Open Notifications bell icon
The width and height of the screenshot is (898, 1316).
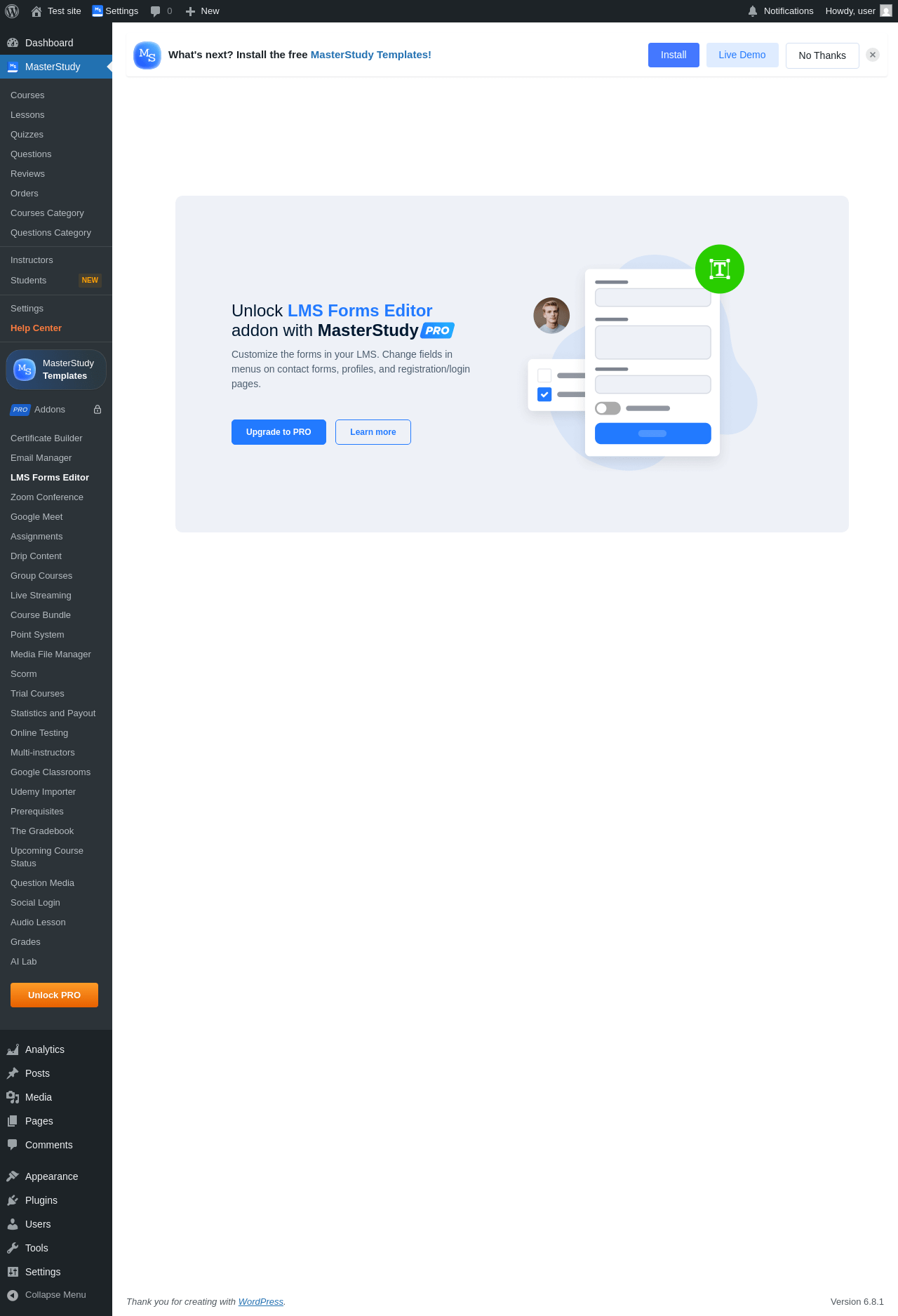tap(753, 11)
